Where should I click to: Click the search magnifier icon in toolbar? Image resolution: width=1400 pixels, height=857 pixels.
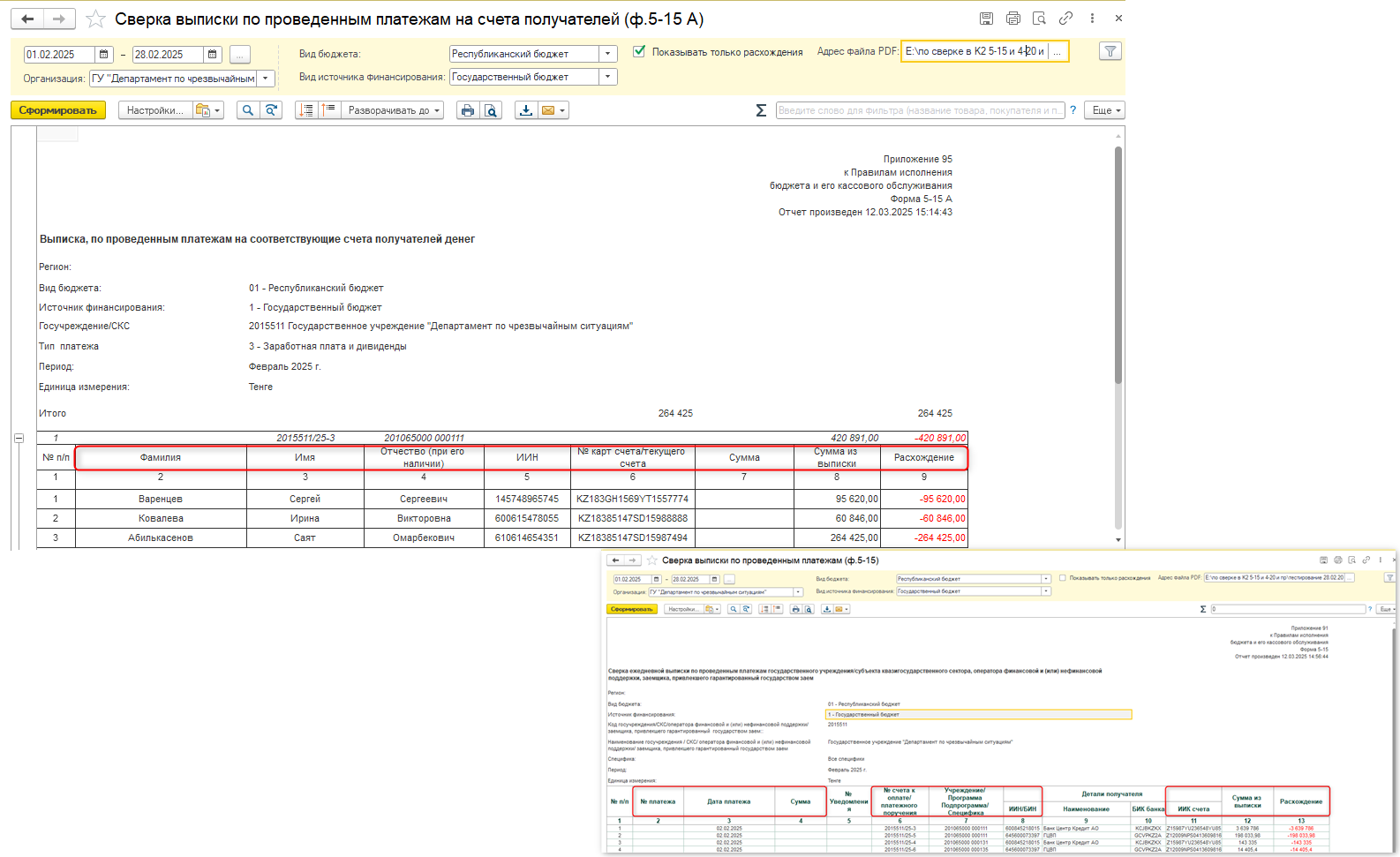(248, 110)
